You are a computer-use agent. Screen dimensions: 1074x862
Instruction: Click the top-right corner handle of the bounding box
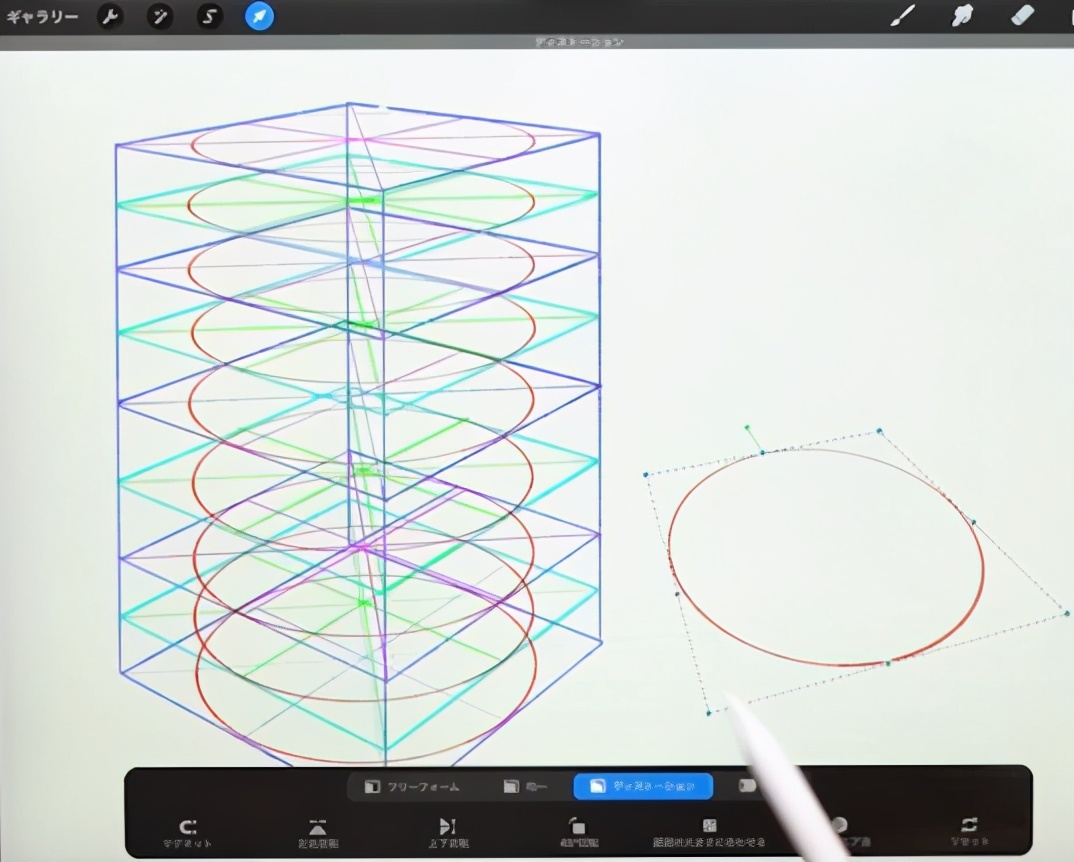click(x=880, y=431)
